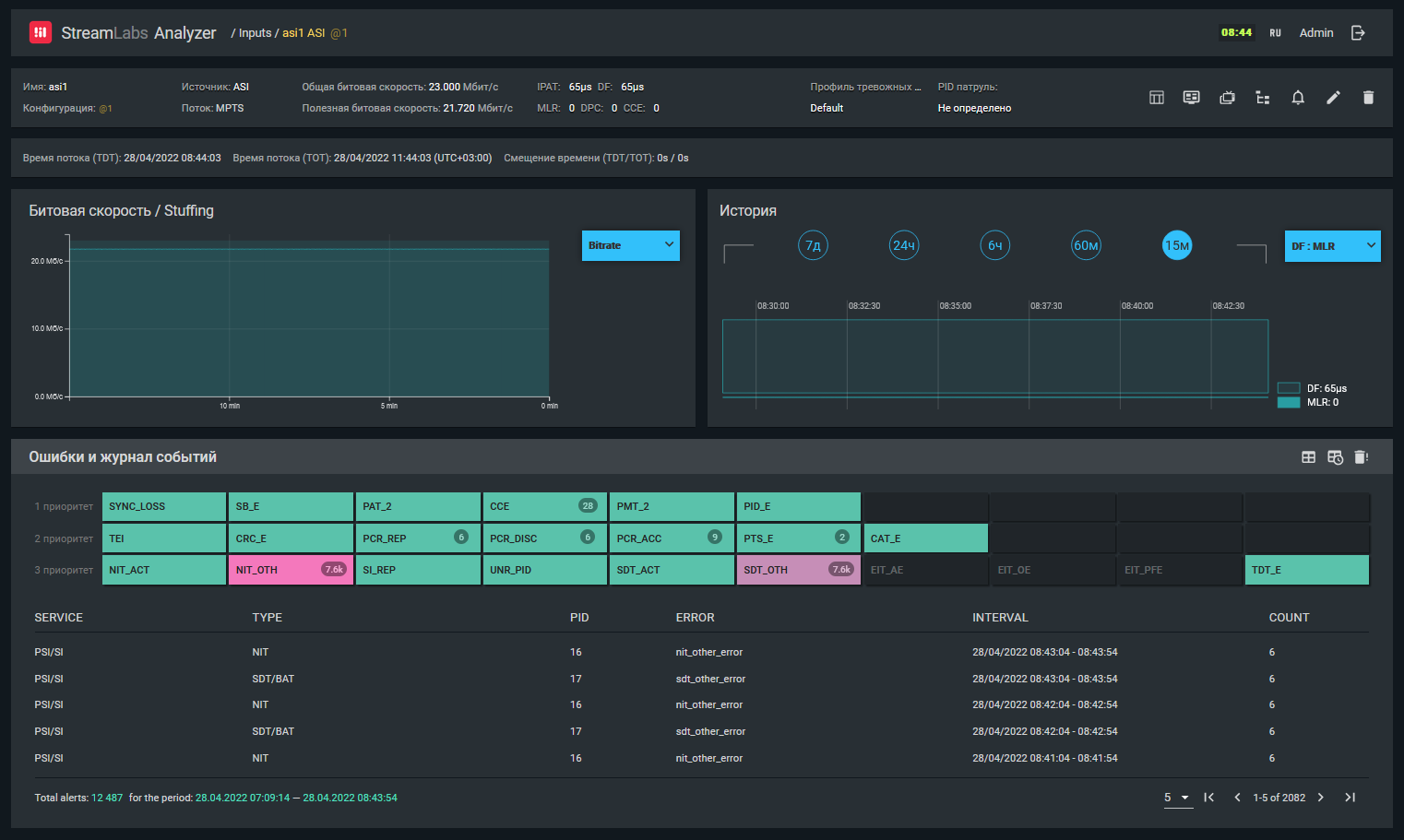Click the trash delete input icon
The width and height of the screenshot is (1404, 840).
1368,98
